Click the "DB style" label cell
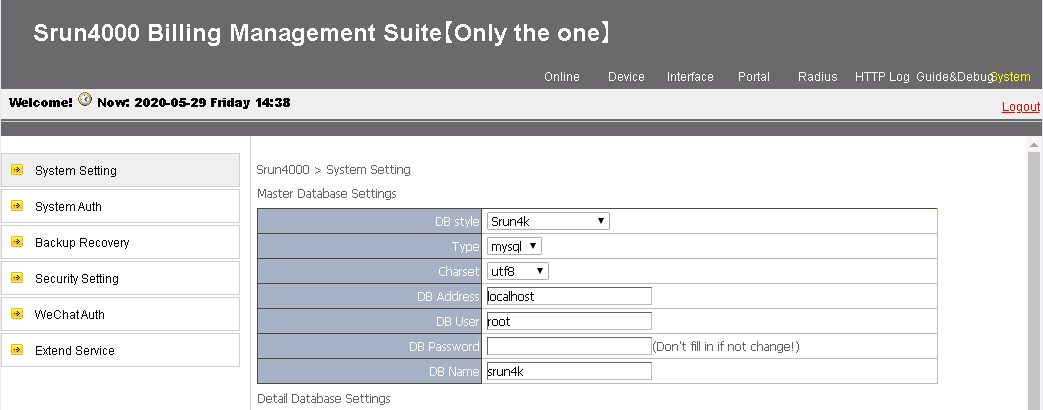1043x410 pixels. tap(369, 221)
